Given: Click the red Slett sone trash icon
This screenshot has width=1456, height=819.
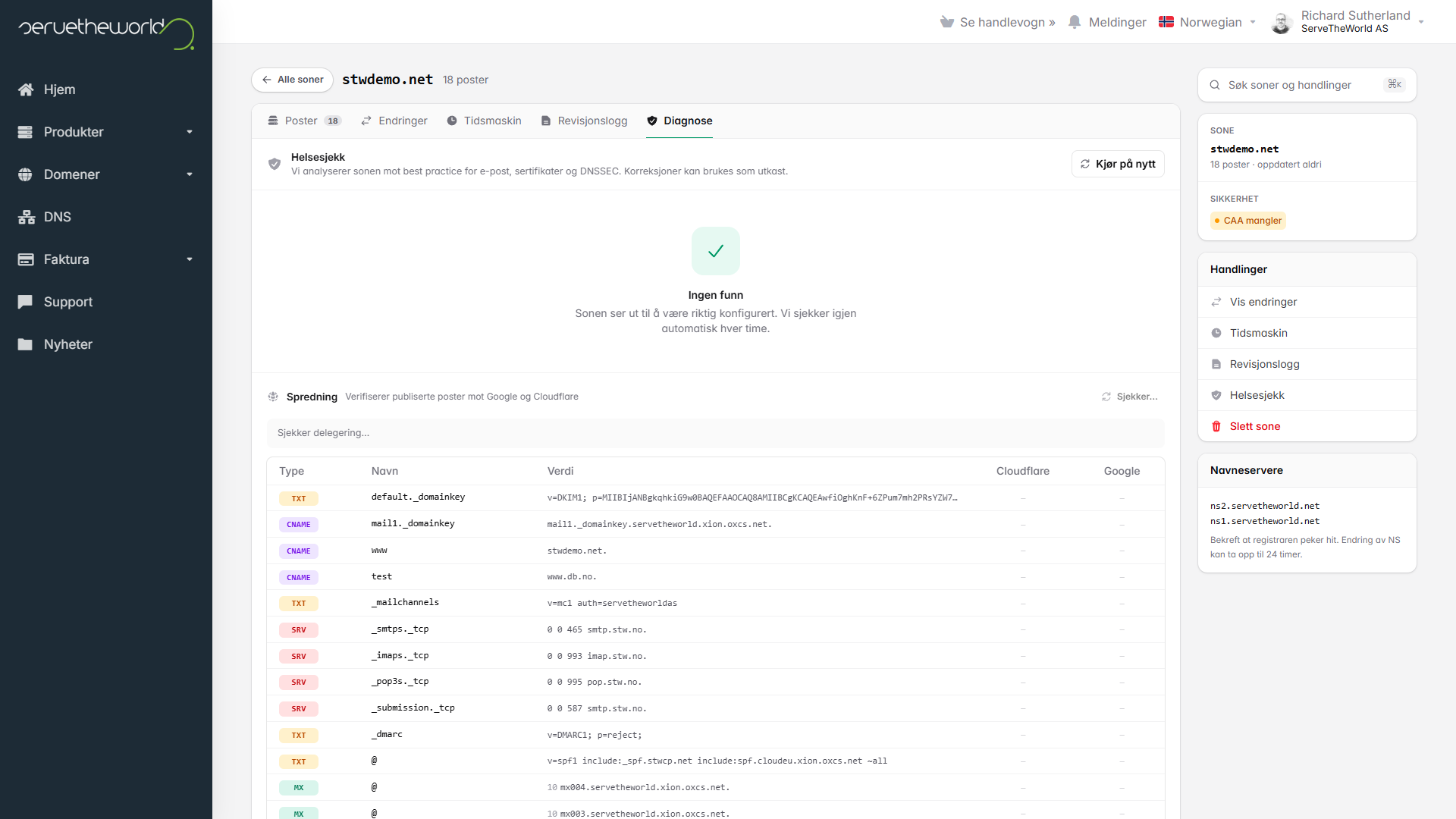Looking at the screenshot, I should [x=1216, y=426].
